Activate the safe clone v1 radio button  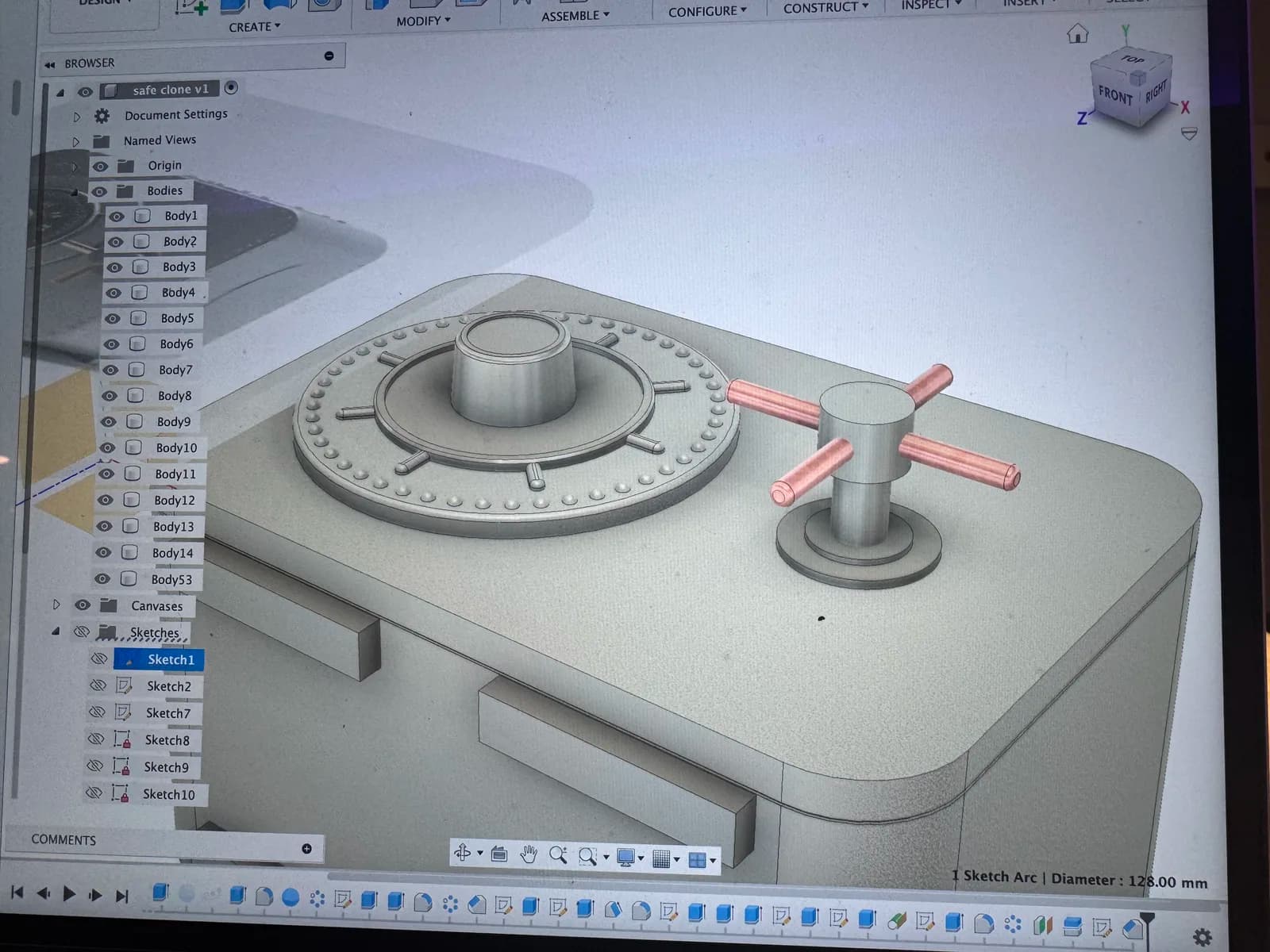click(231, 87)
